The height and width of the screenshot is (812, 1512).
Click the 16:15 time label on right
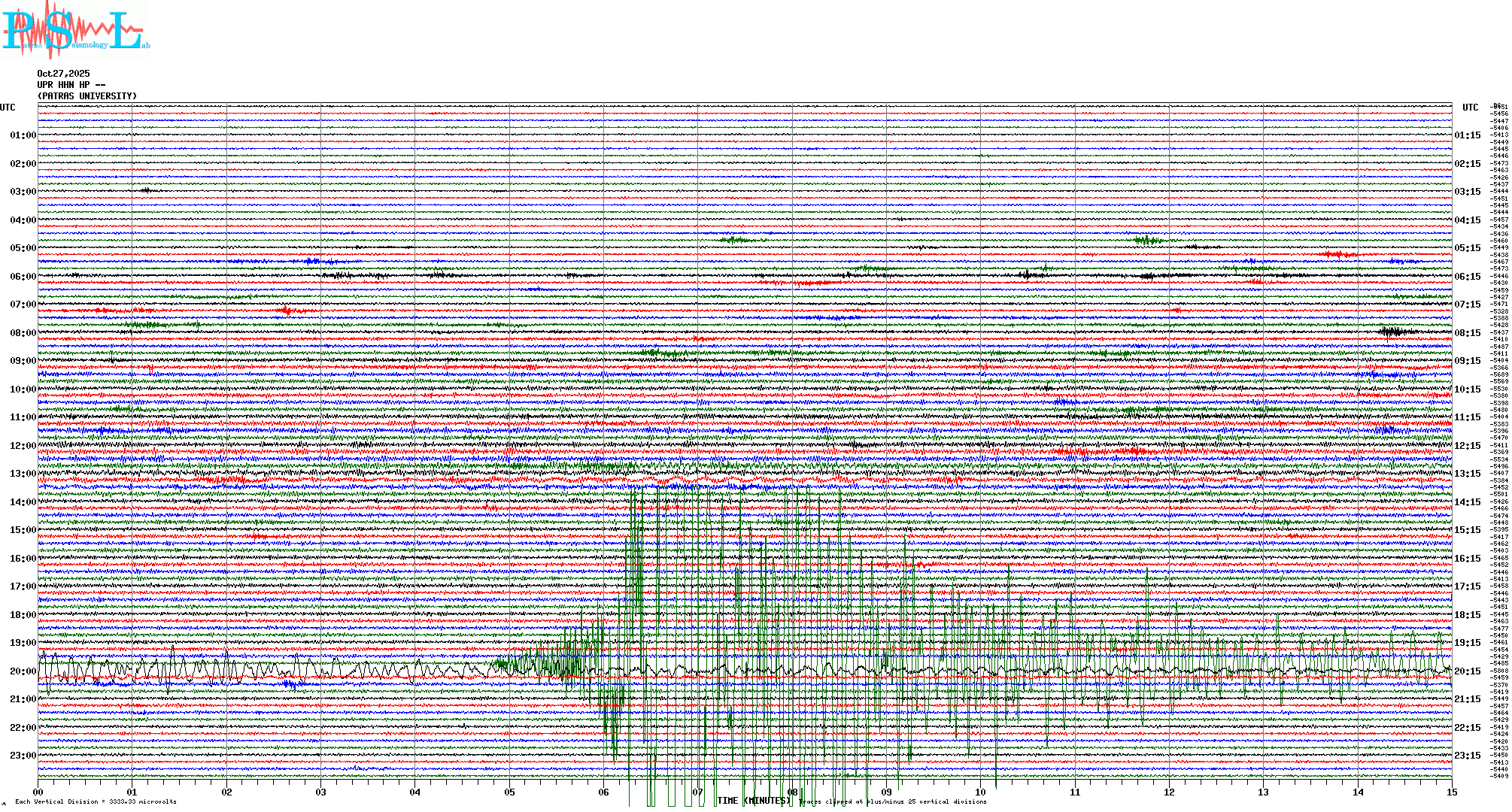pyautogui.click(x=1467, y=559)
